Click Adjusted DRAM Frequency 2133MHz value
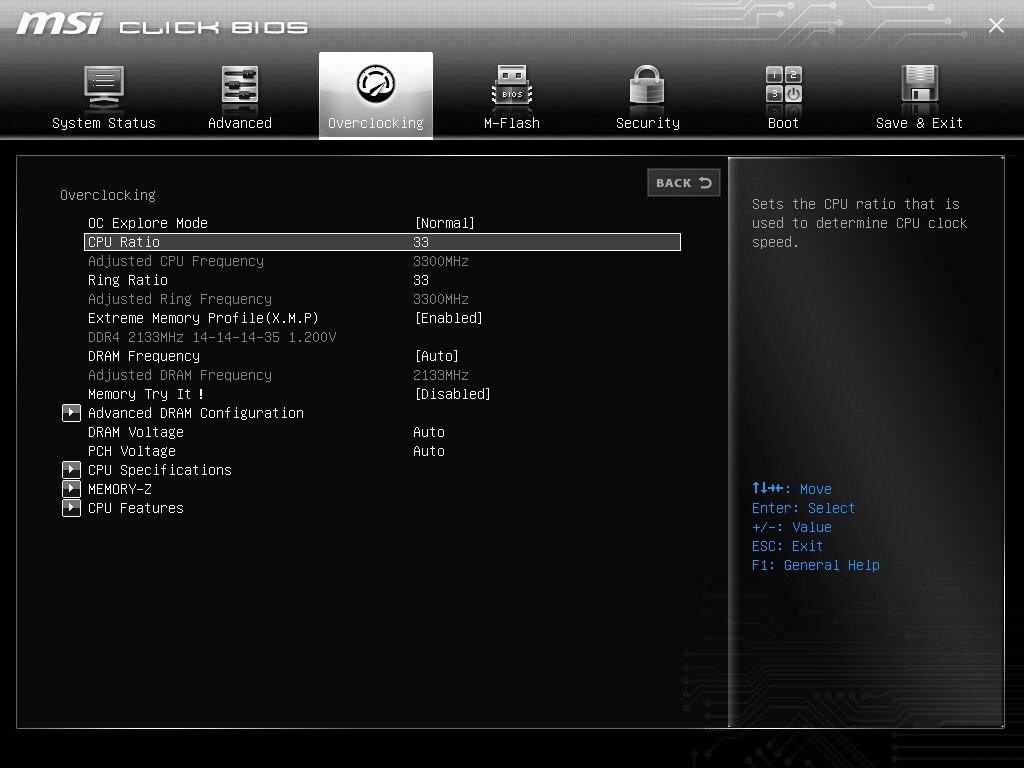 pos(441,375)
